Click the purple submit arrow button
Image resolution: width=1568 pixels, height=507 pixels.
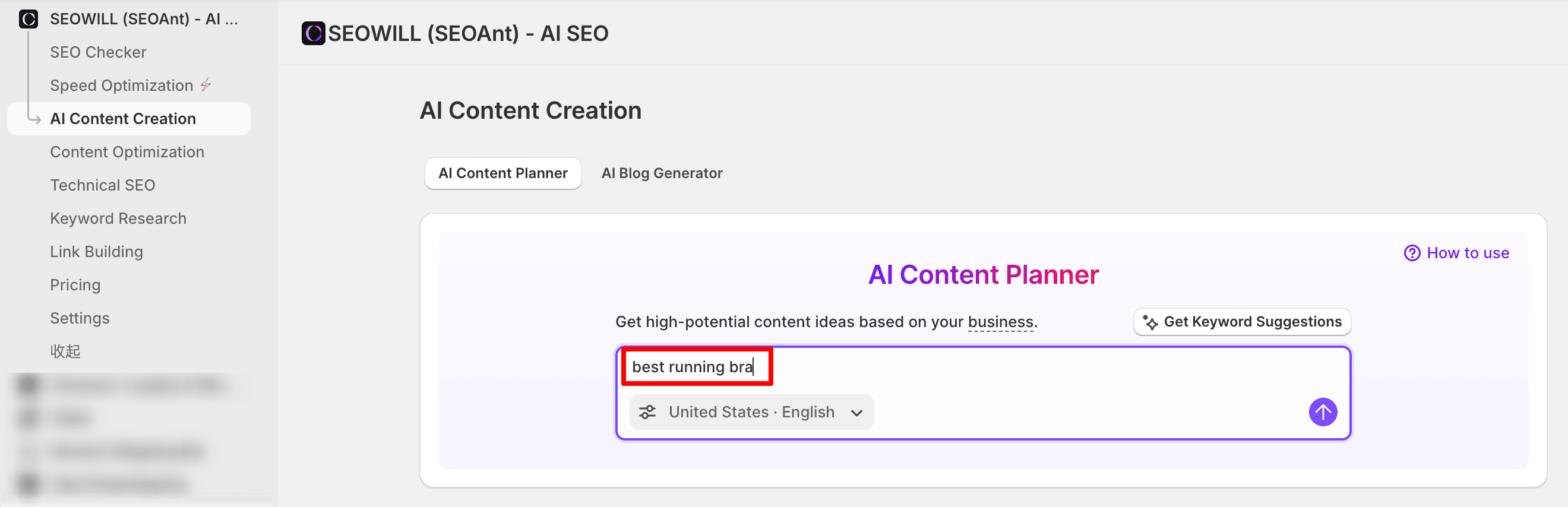[x=1322, y=412]
